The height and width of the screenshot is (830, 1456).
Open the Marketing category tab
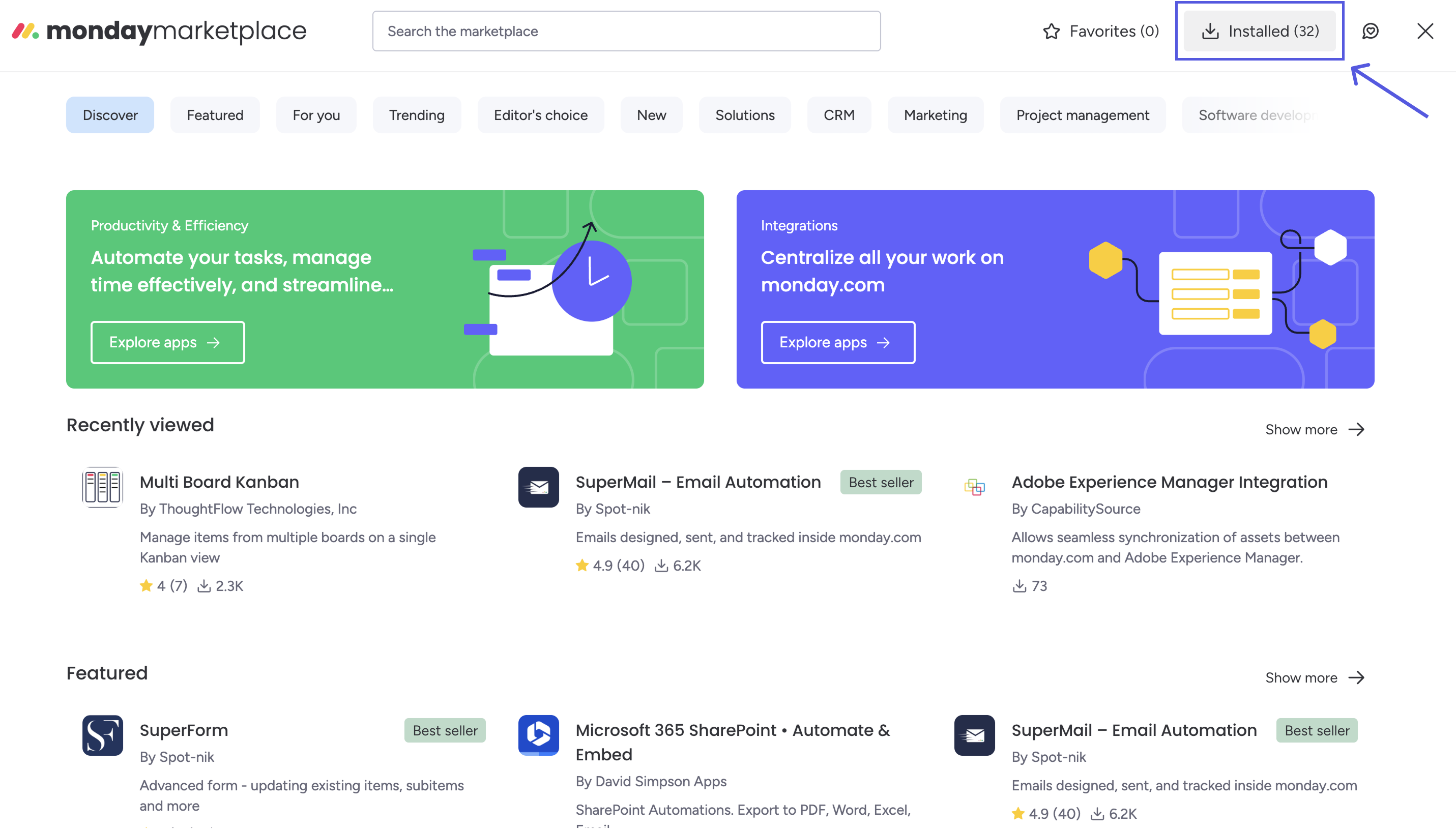tap(935, 114)
